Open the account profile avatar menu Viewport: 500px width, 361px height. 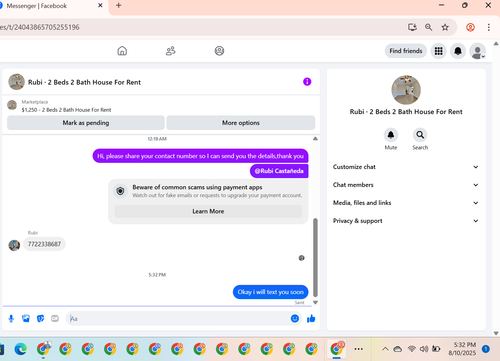[477, 51]
